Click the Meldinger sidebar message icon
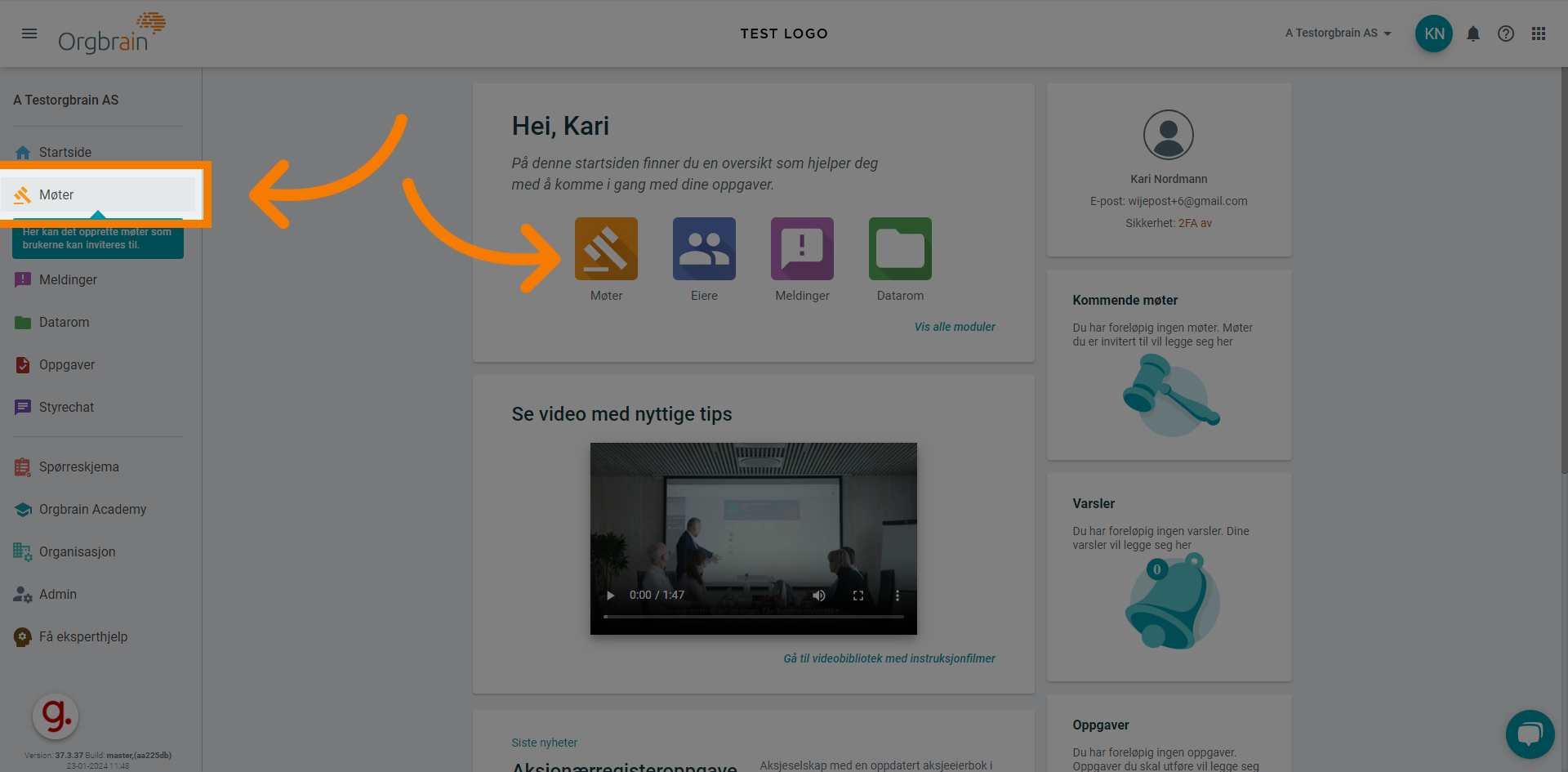The height and width of the screenshot is (772, 1568). point(23,280)
